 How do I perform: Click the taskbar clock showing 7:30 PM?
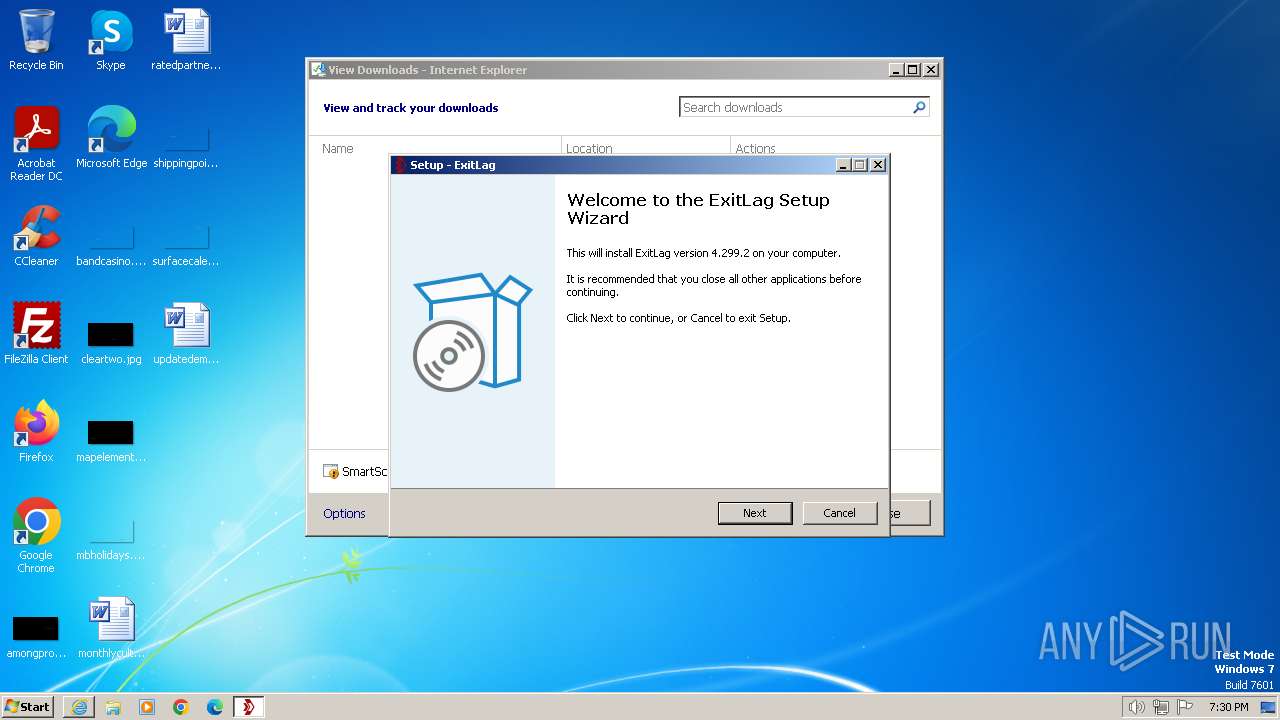[x=1228, y=707]
